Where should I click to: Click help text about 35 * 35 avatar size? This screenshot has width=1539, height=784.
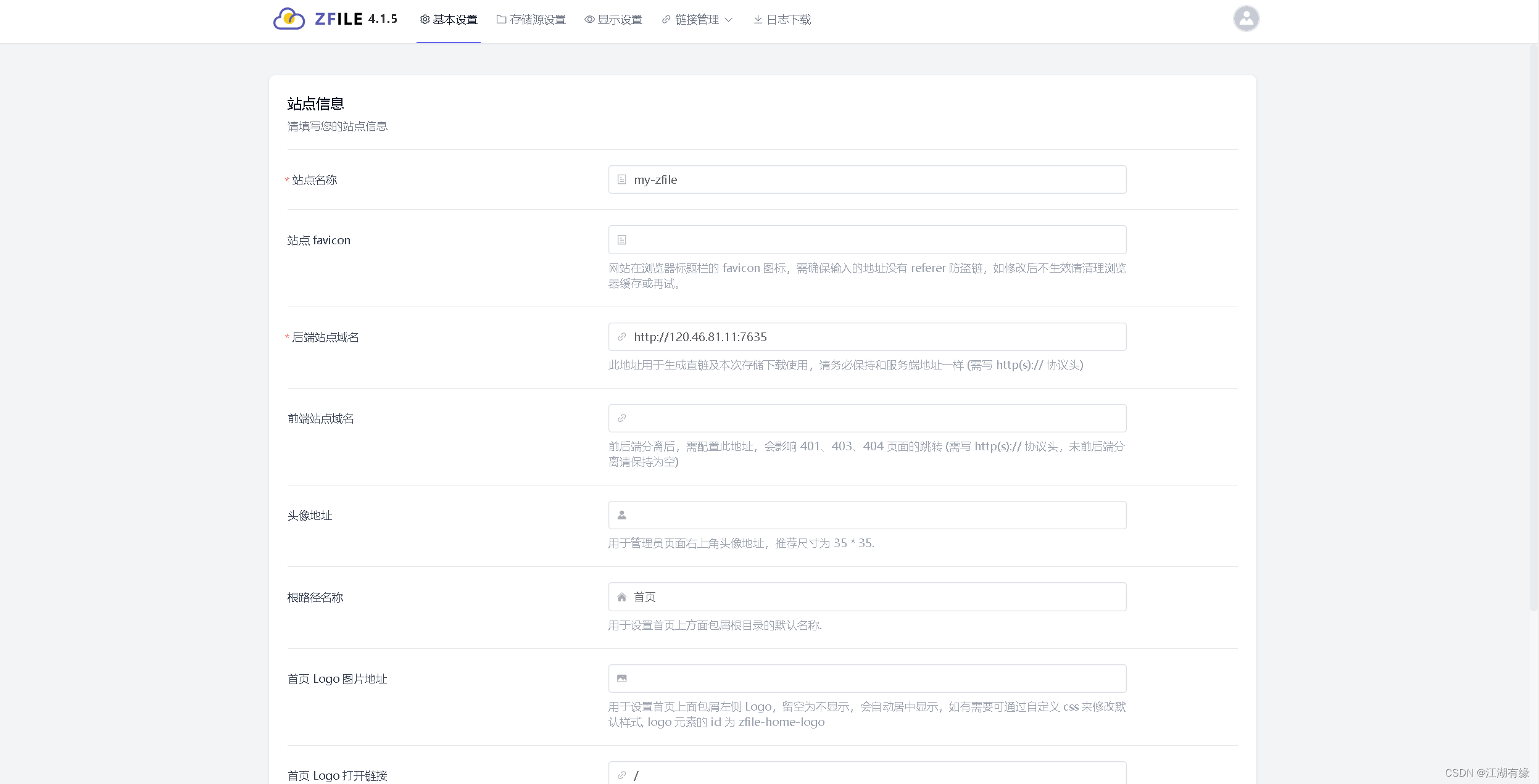click(x=741, y=543)
